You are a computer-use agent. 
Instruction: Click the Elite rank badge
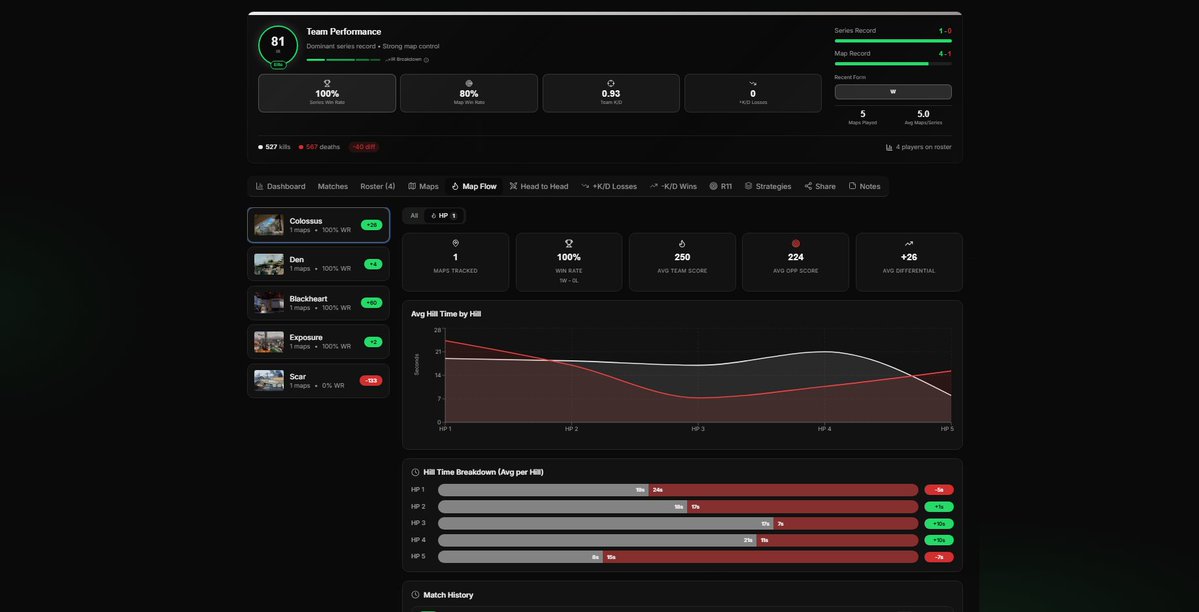point(278,65)
